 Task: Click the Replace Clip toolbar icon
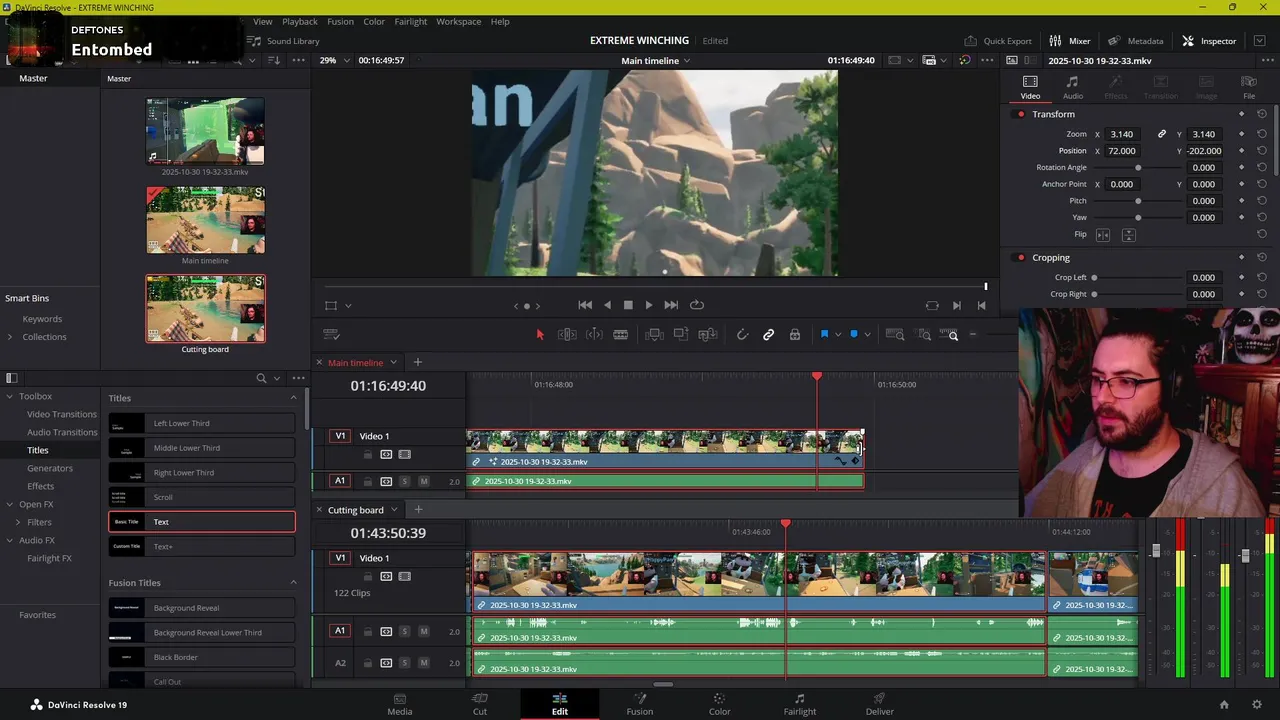707,335
